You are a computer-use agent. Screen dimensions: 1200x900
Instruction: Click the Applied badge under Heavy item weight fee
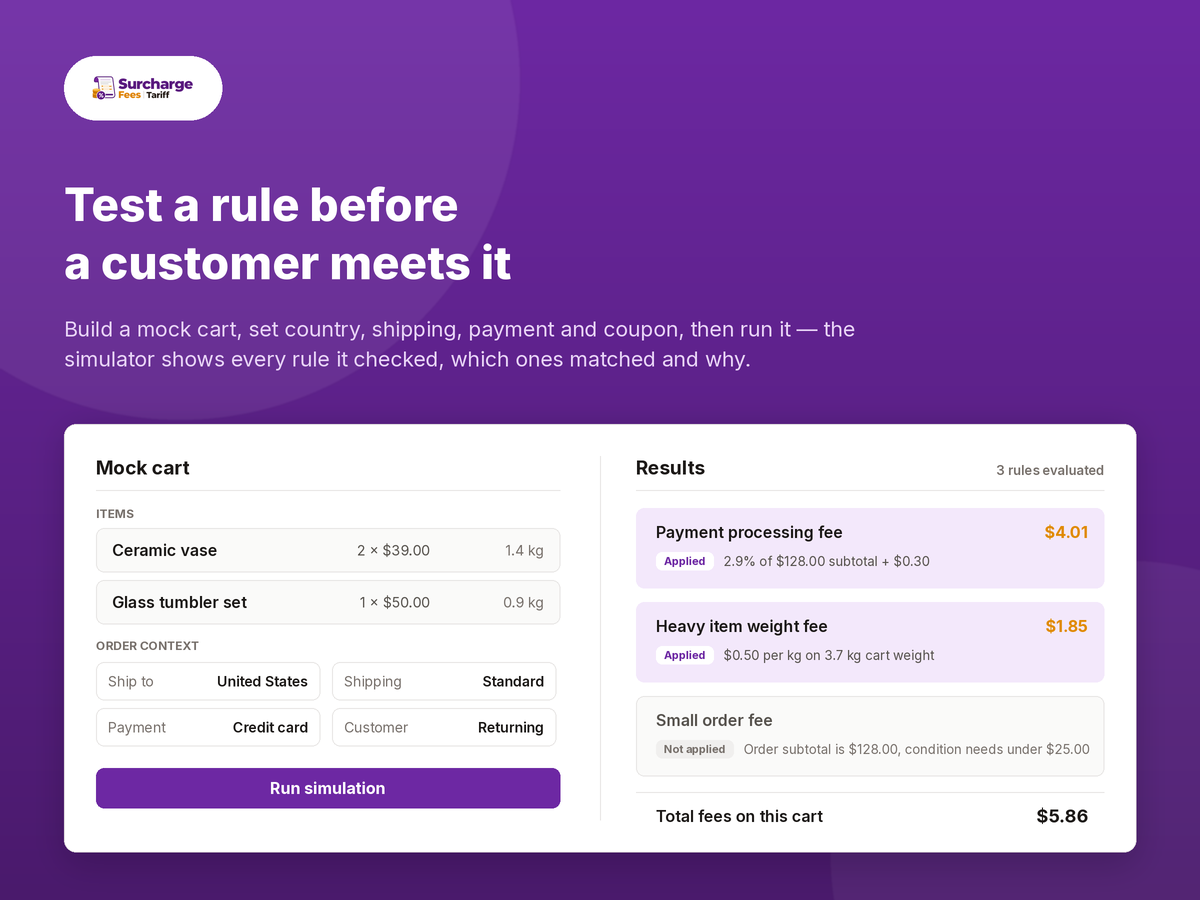click(685, 655)
